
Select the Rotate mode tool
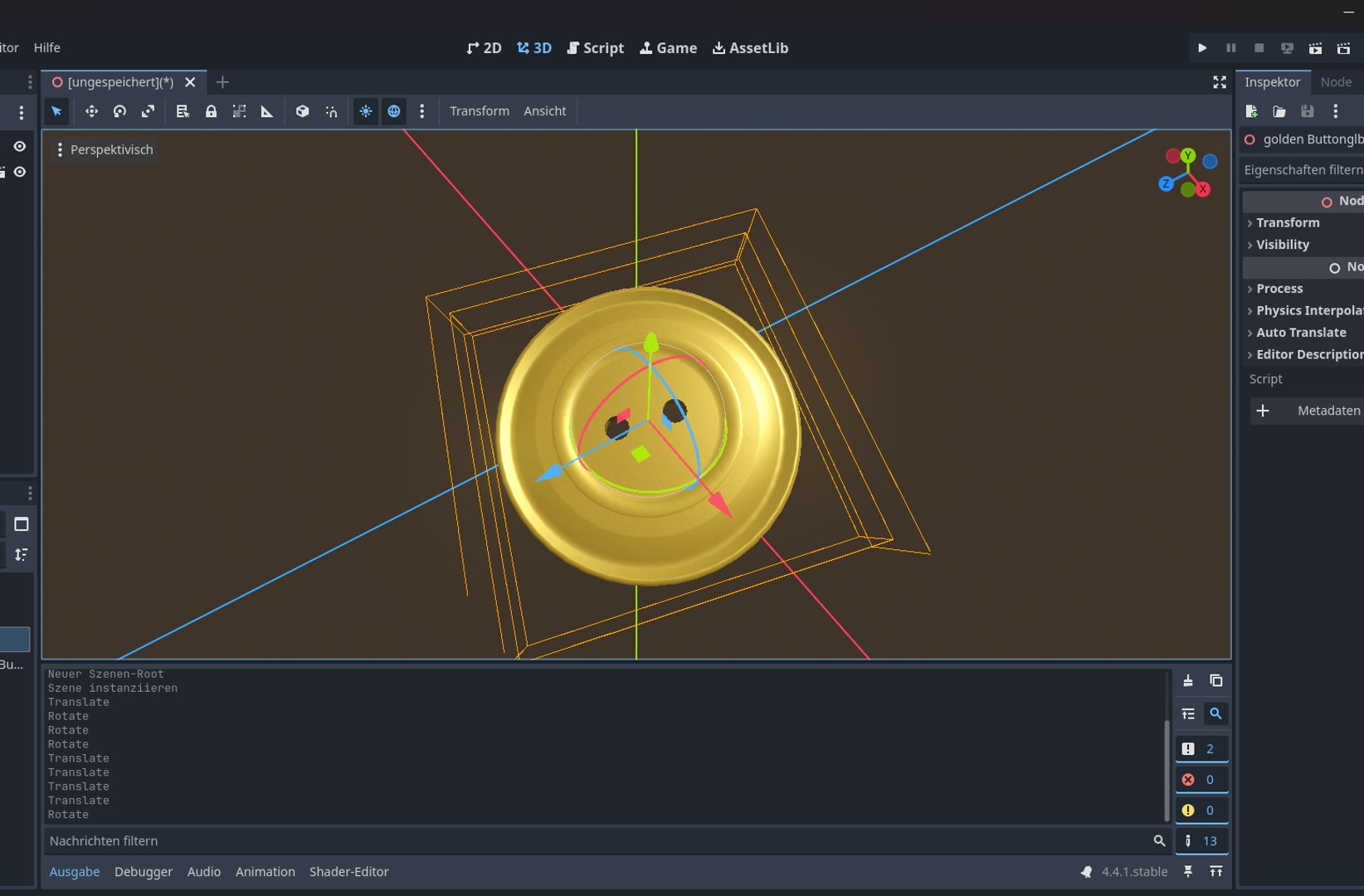119,111
